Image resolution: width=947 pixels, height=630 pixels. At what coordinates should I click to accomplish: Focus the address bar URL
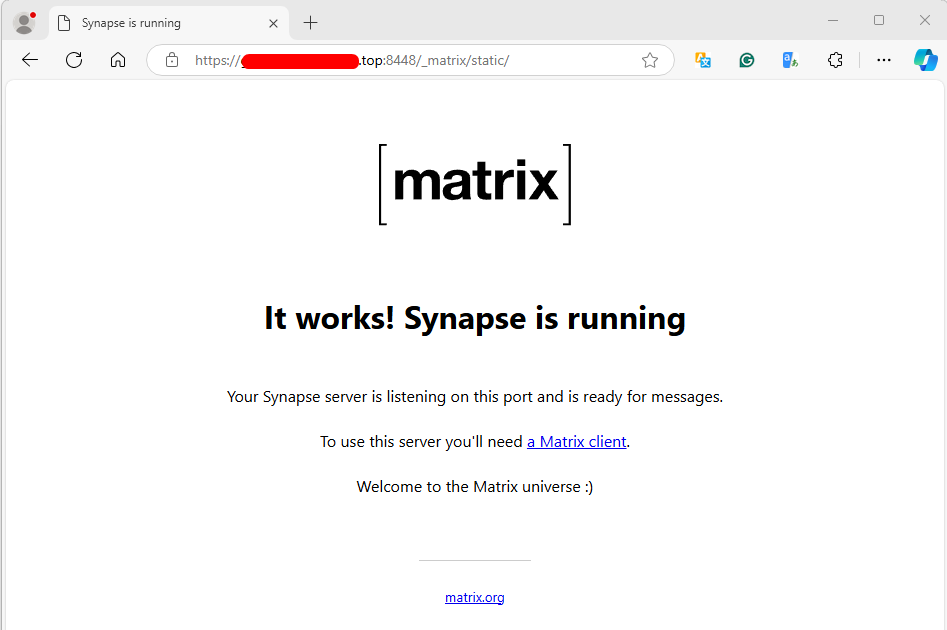pos(410,60)
